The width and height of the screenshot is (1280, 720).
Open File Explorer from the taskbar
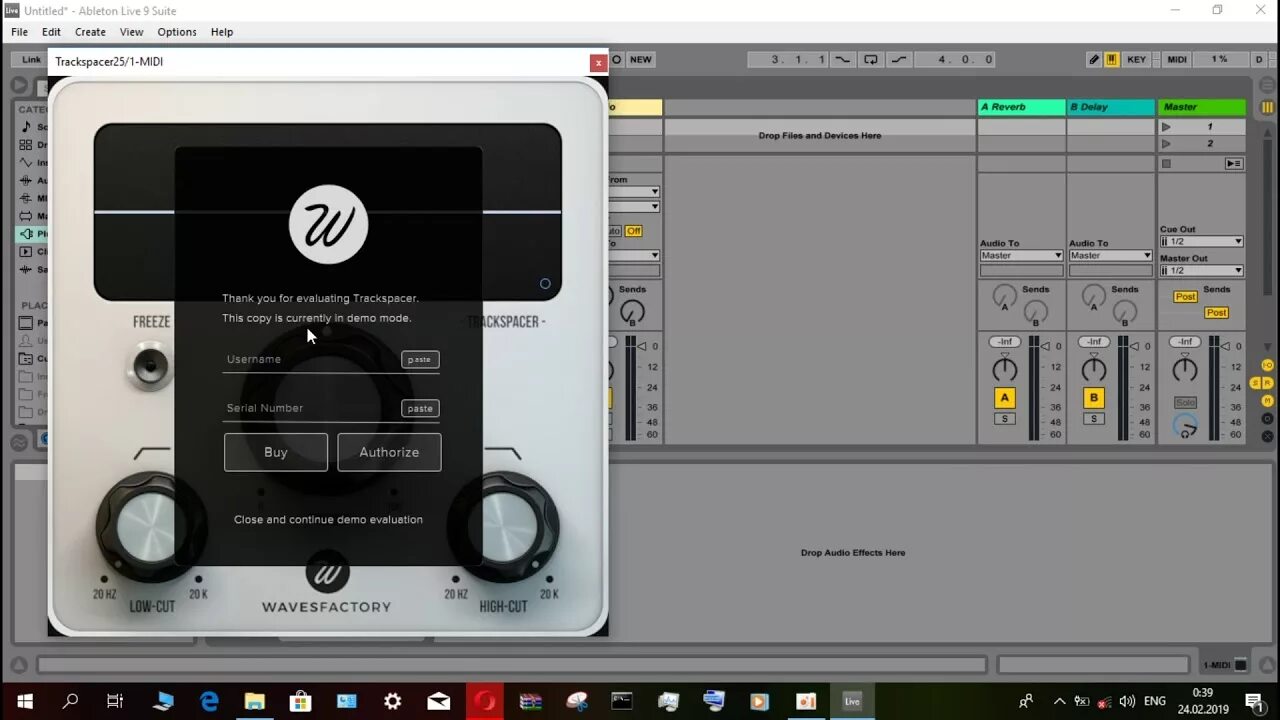(254, 701)
